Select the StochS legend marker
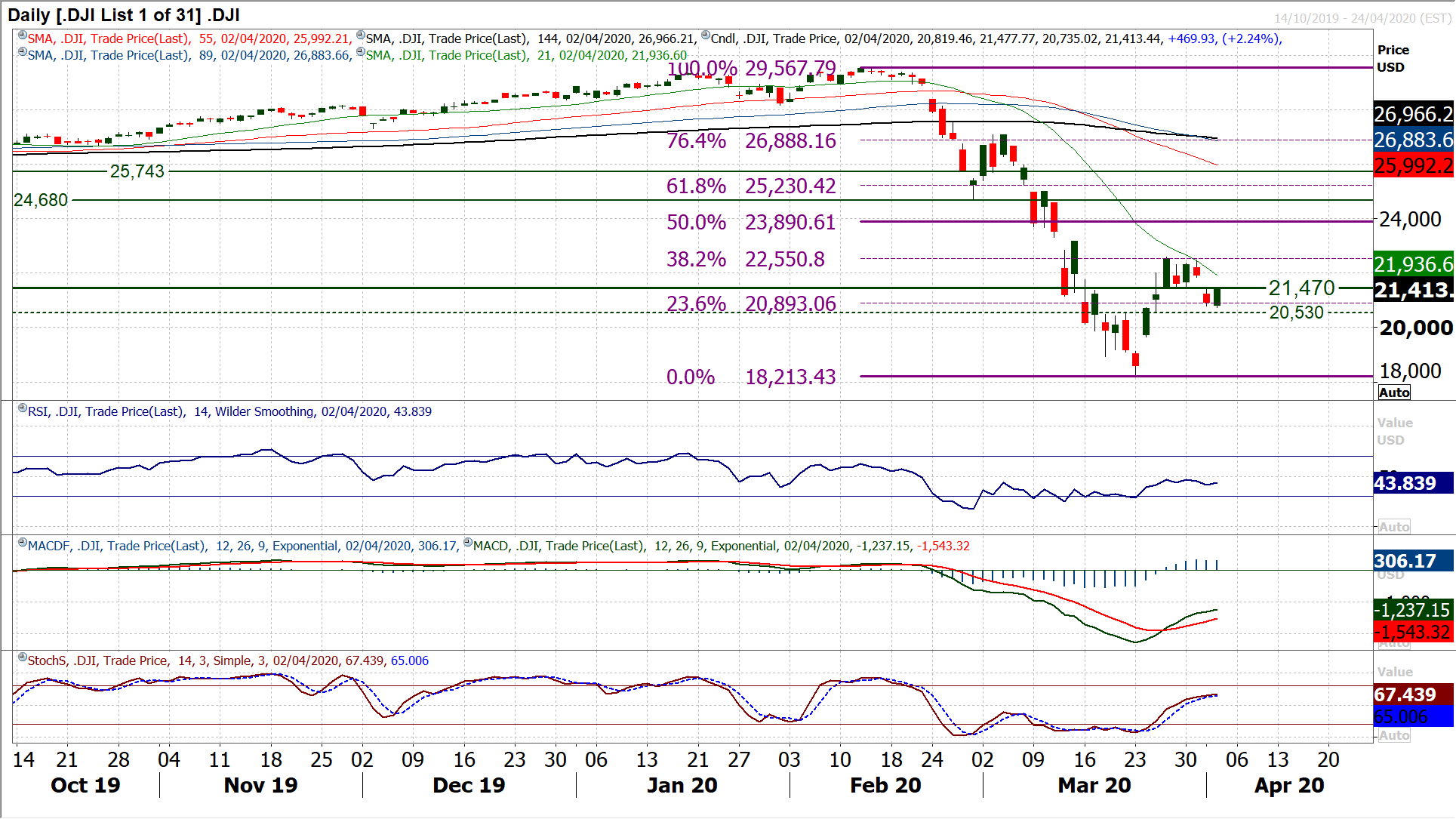Screen dimensions: 1456x819 23,657
